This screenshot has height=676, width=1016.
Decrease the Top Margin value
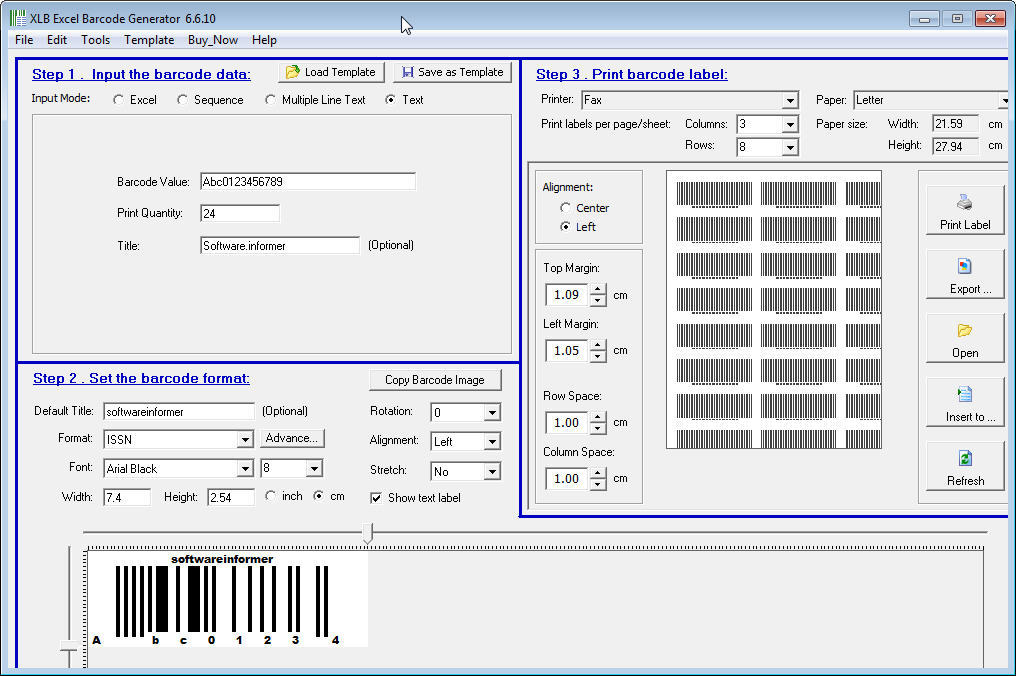(x=599, y=301)
